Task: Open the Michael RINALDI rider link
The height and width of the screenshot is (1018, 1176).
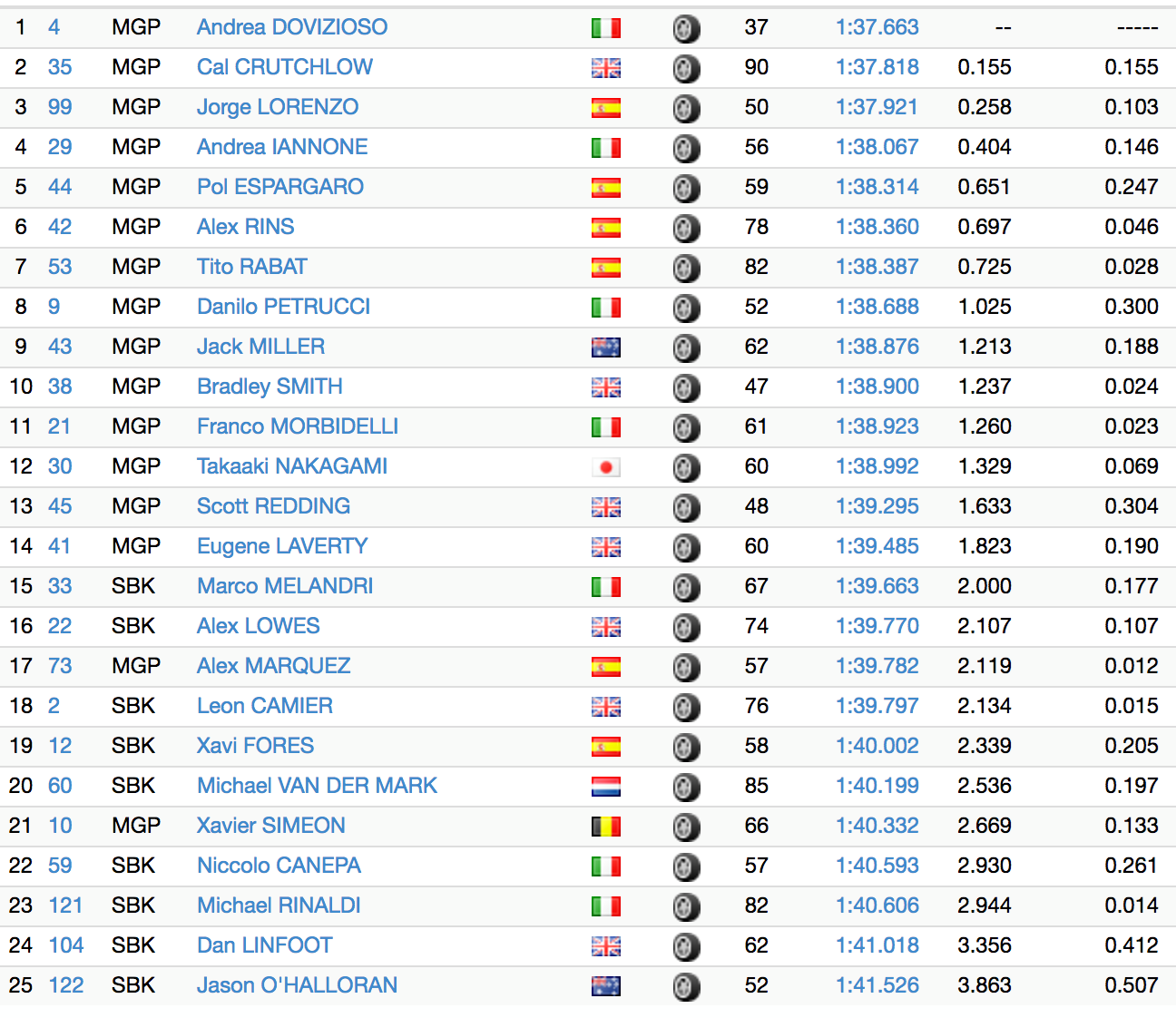Action: (279, 905)
